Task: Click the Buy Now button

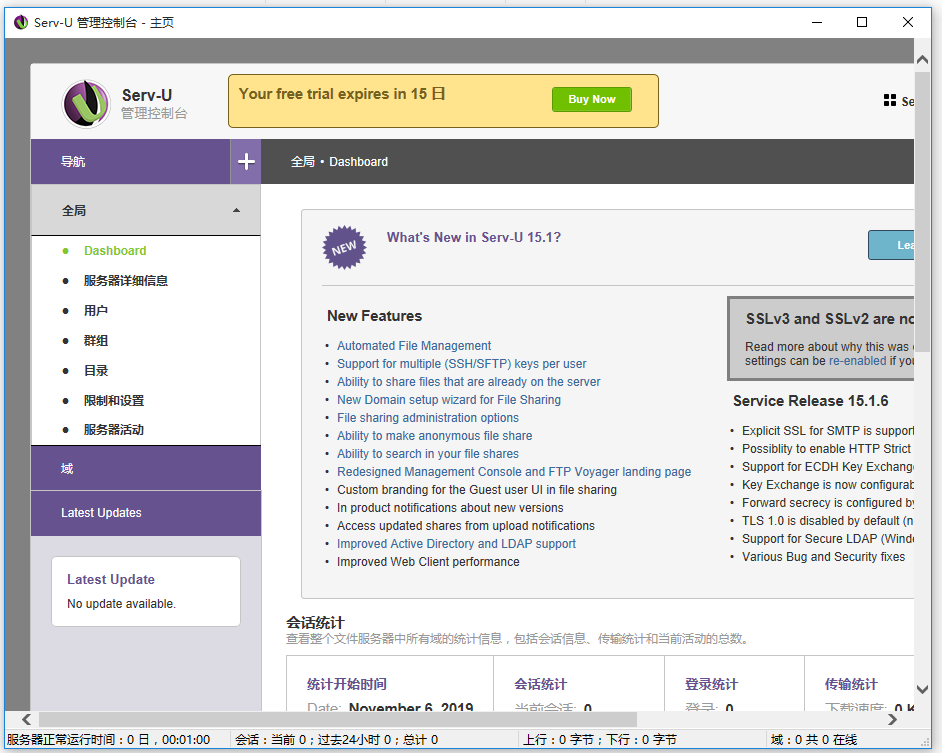Action: (x=591, y=99)
